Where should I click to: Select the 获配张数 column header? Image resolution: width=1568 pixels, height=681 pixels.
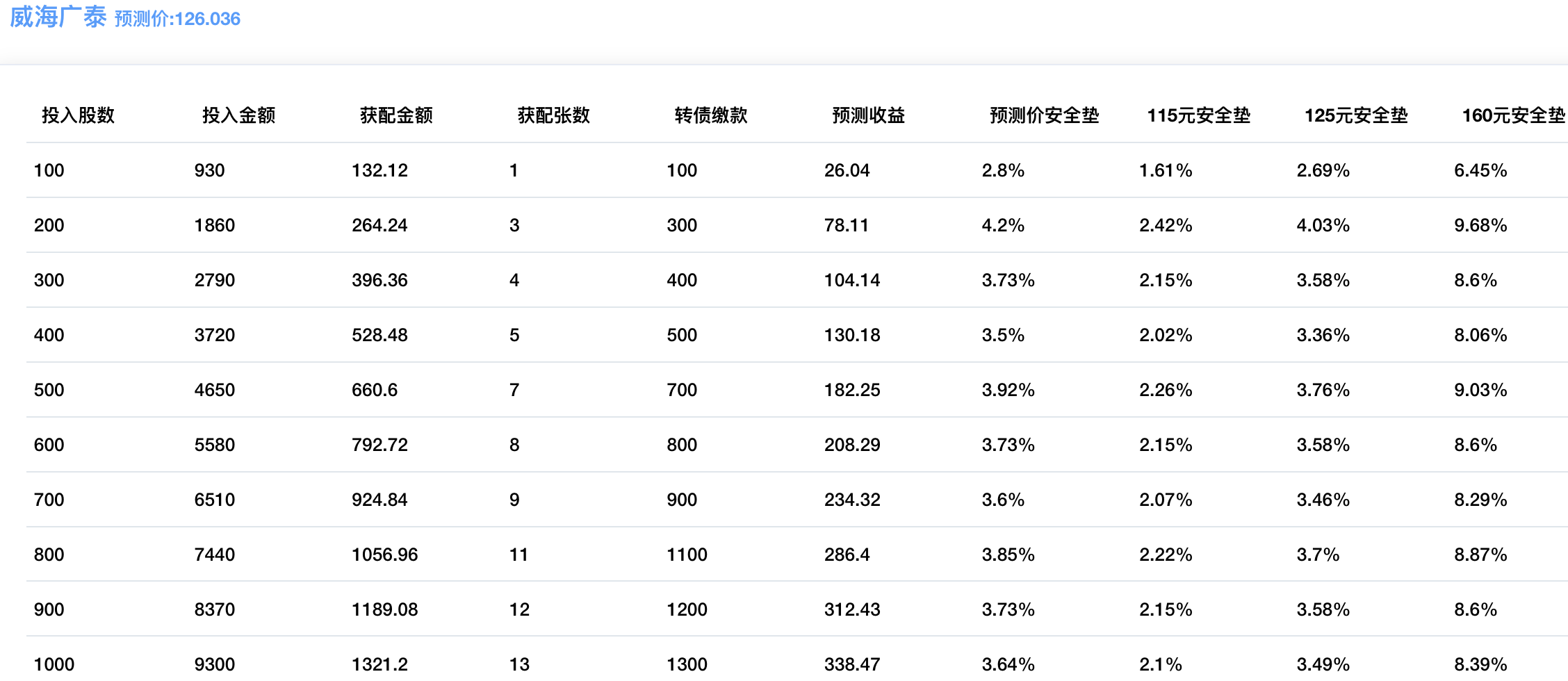click(x=553, y=115)
